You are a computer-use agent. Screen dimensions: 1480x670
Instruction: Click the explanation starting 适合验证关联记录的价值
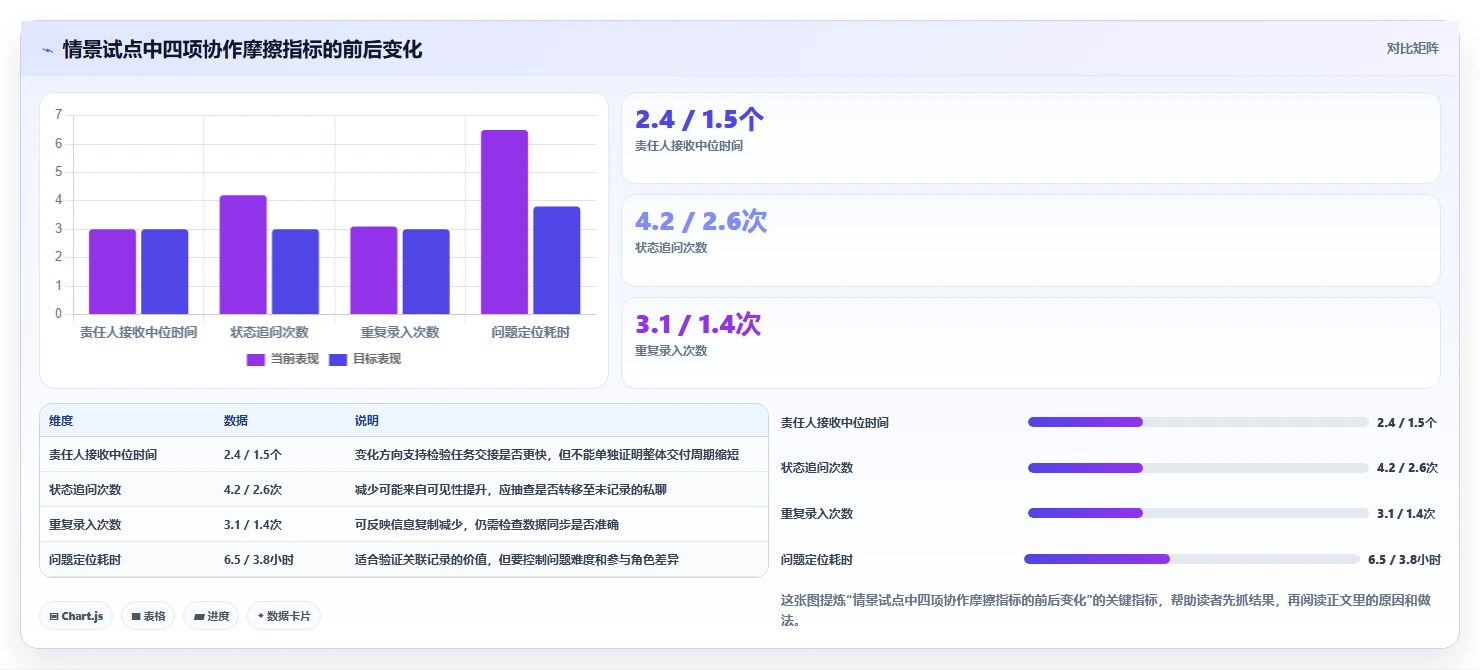[x=517, y=559]
